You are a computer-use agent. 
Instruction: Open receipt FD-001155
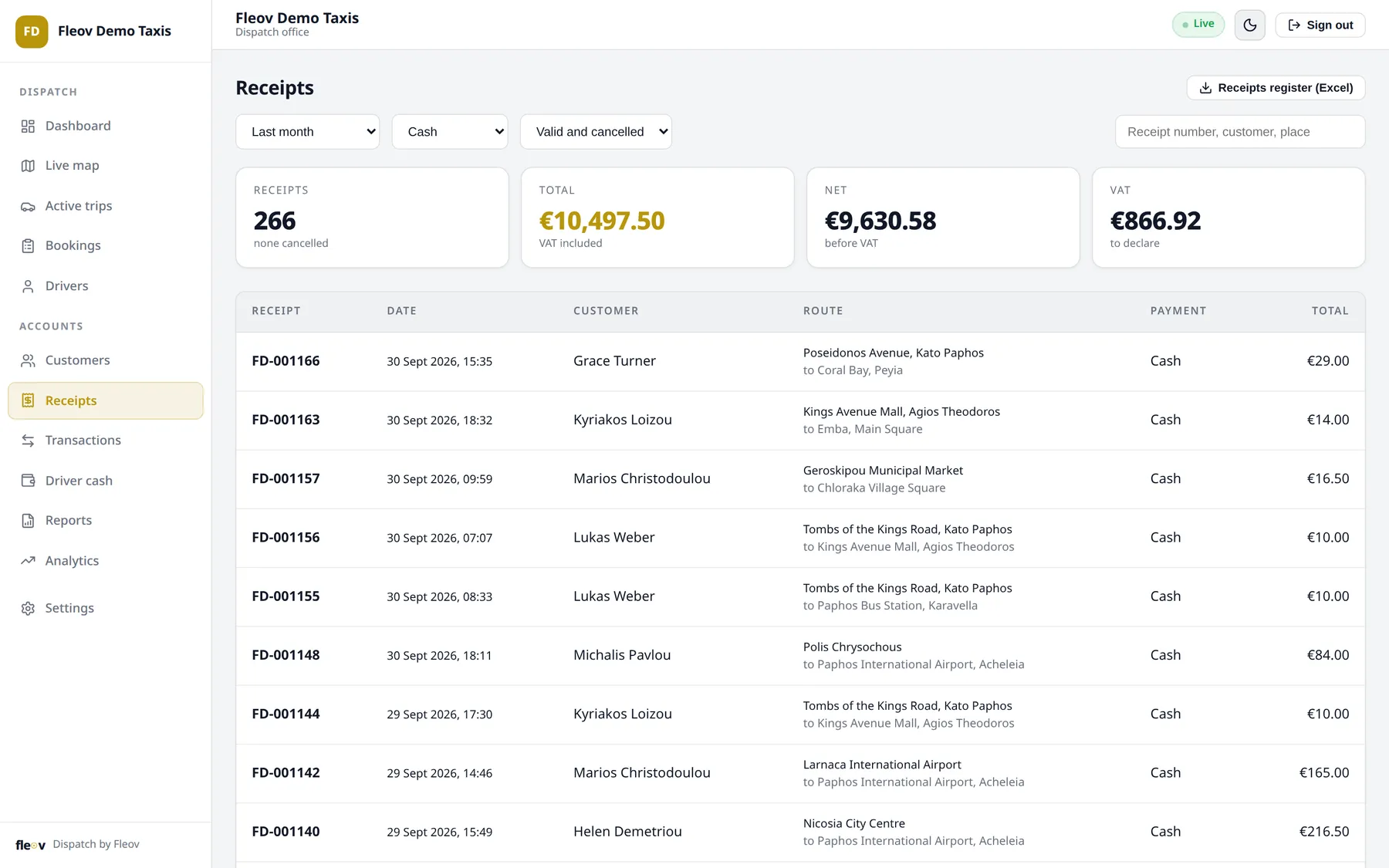pos(800,597)
